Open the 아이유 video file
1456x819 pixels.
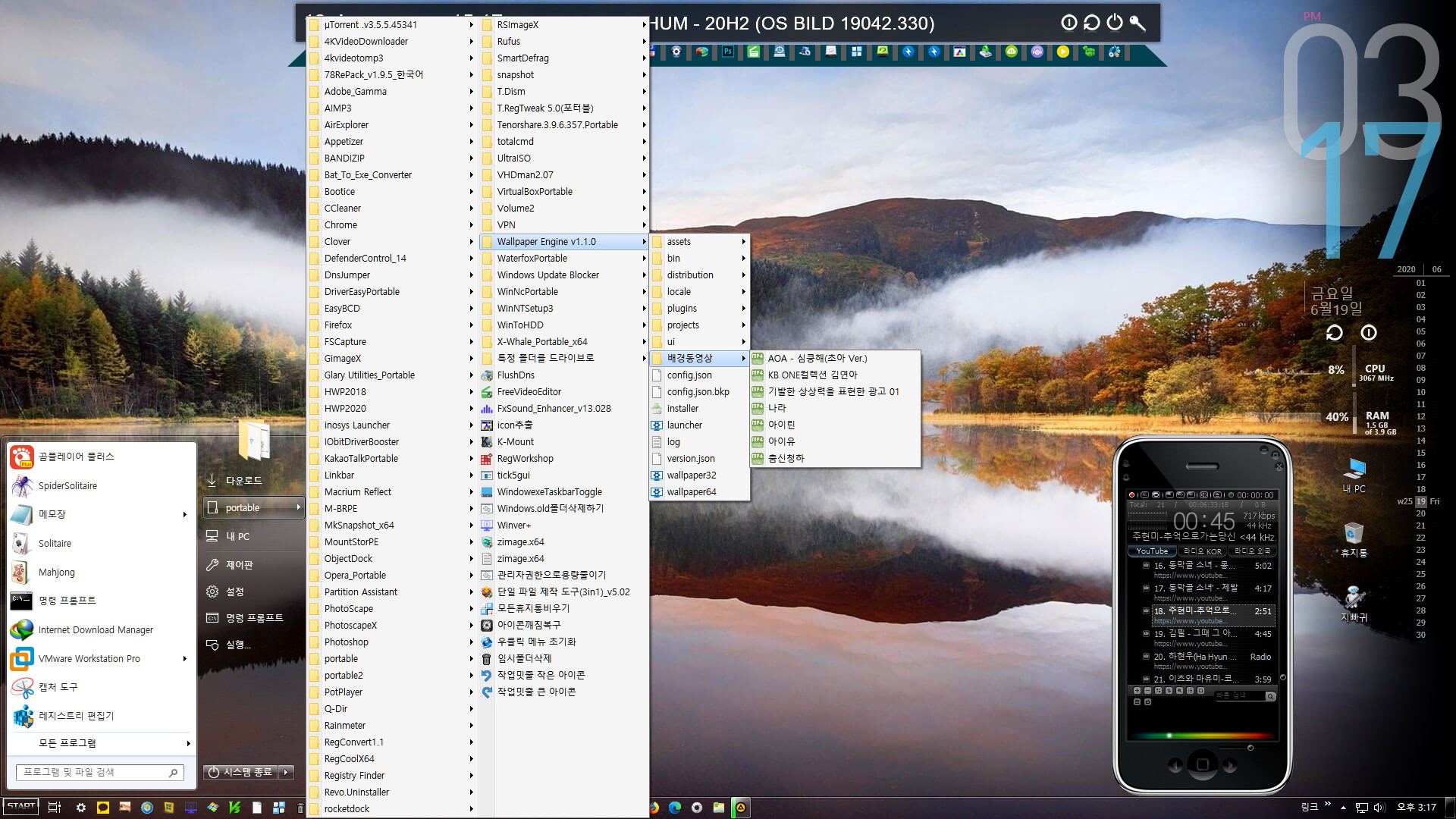835,441
